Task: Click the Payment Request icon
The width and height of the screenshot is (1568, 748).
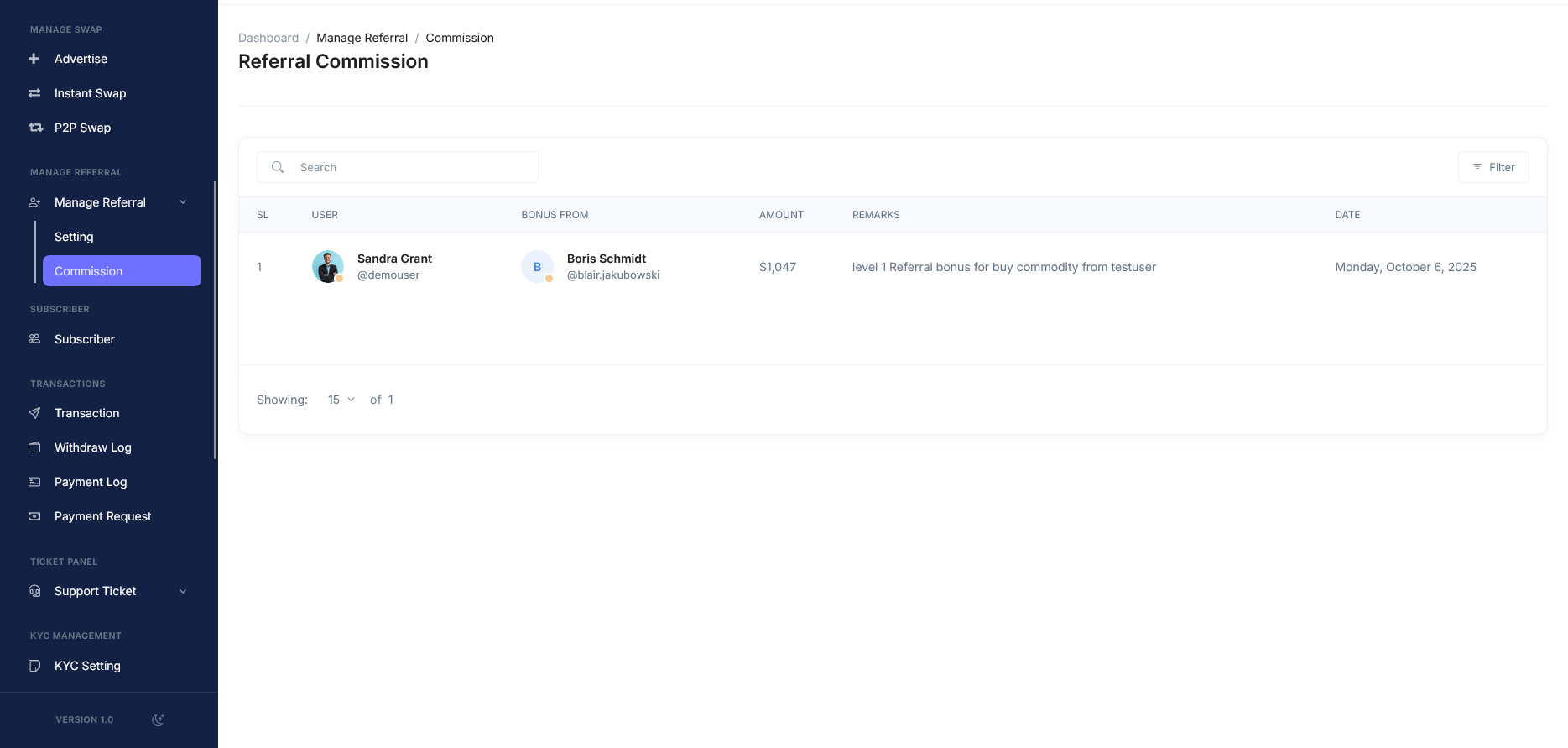Action: coord(34,516)
